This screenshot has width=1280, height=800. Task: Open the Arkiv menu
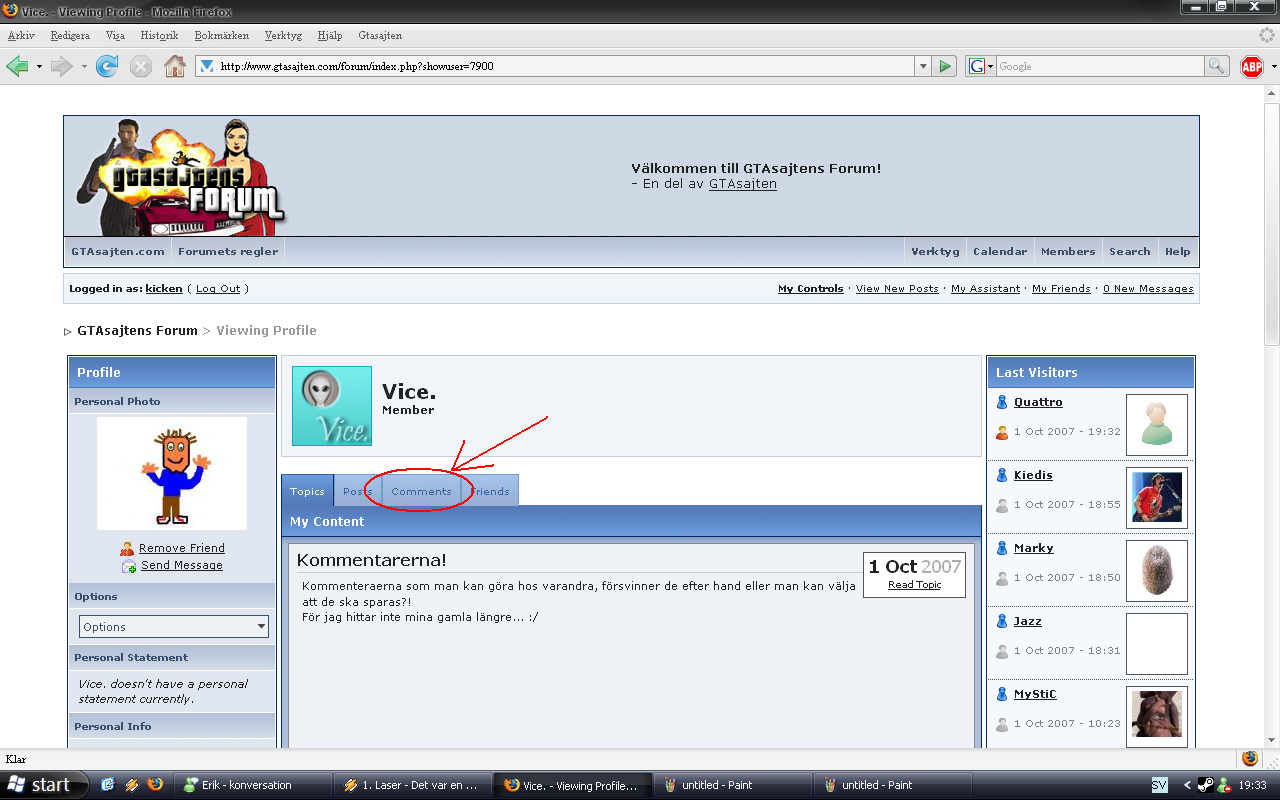click(x=21, y=35)
